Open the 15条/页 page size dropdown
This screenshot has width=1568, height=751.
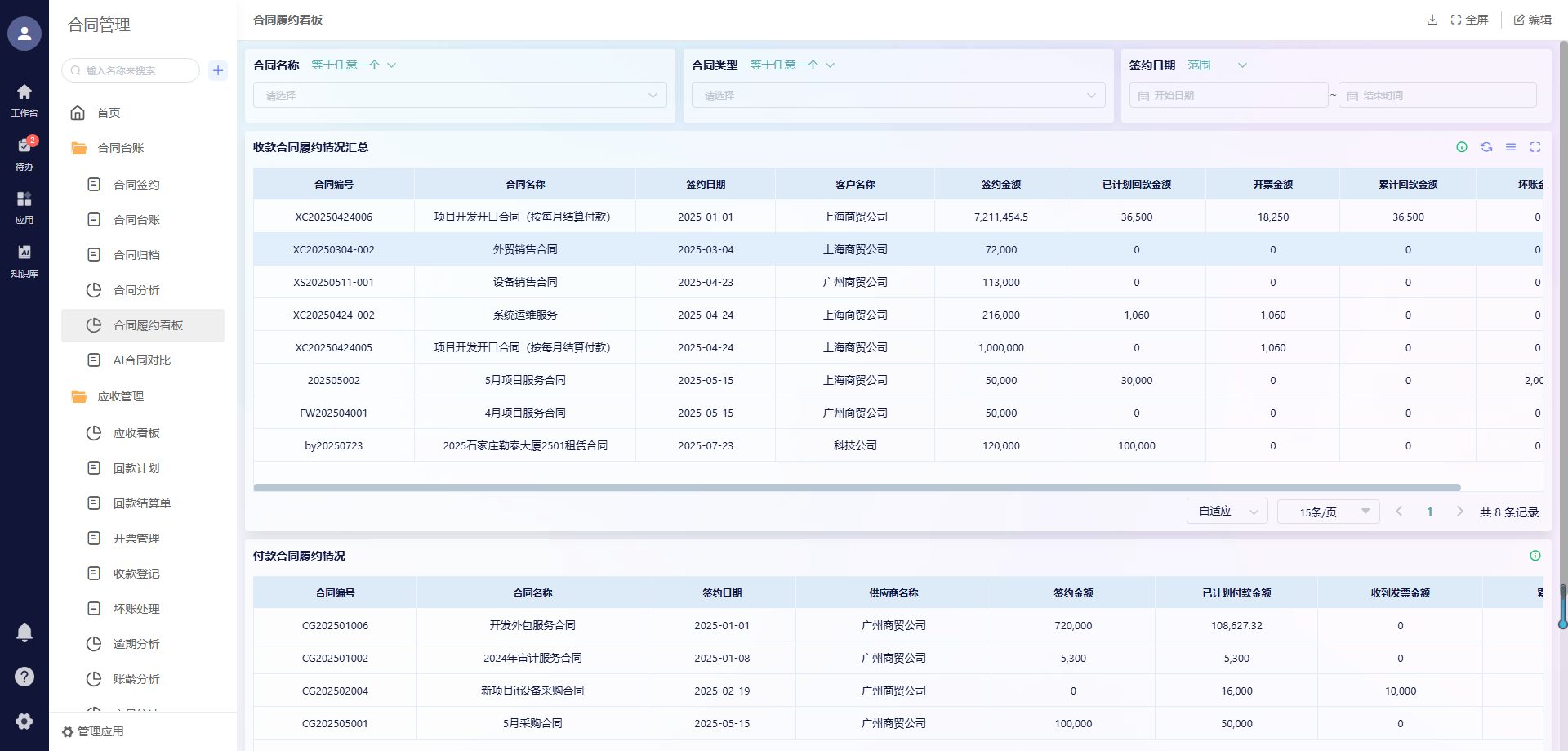click(x=1328, y=512)
